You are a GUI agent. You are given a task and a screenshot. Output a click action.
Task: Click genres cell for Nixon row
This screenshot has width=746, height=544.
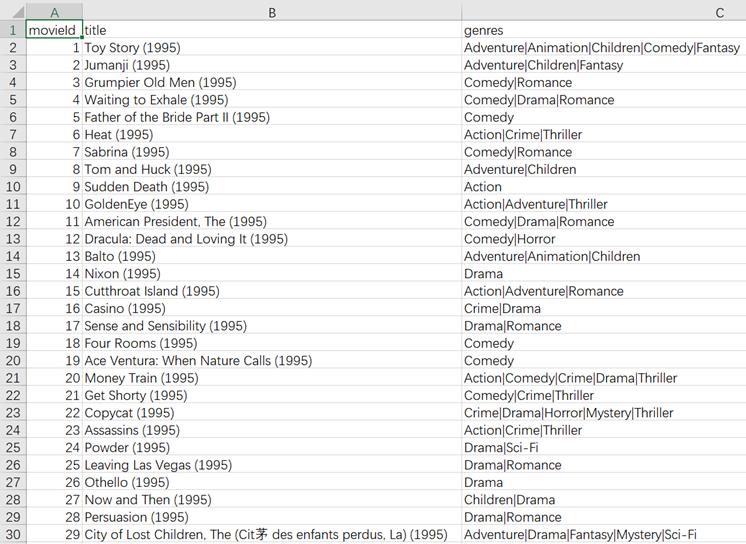coord(604,274)
